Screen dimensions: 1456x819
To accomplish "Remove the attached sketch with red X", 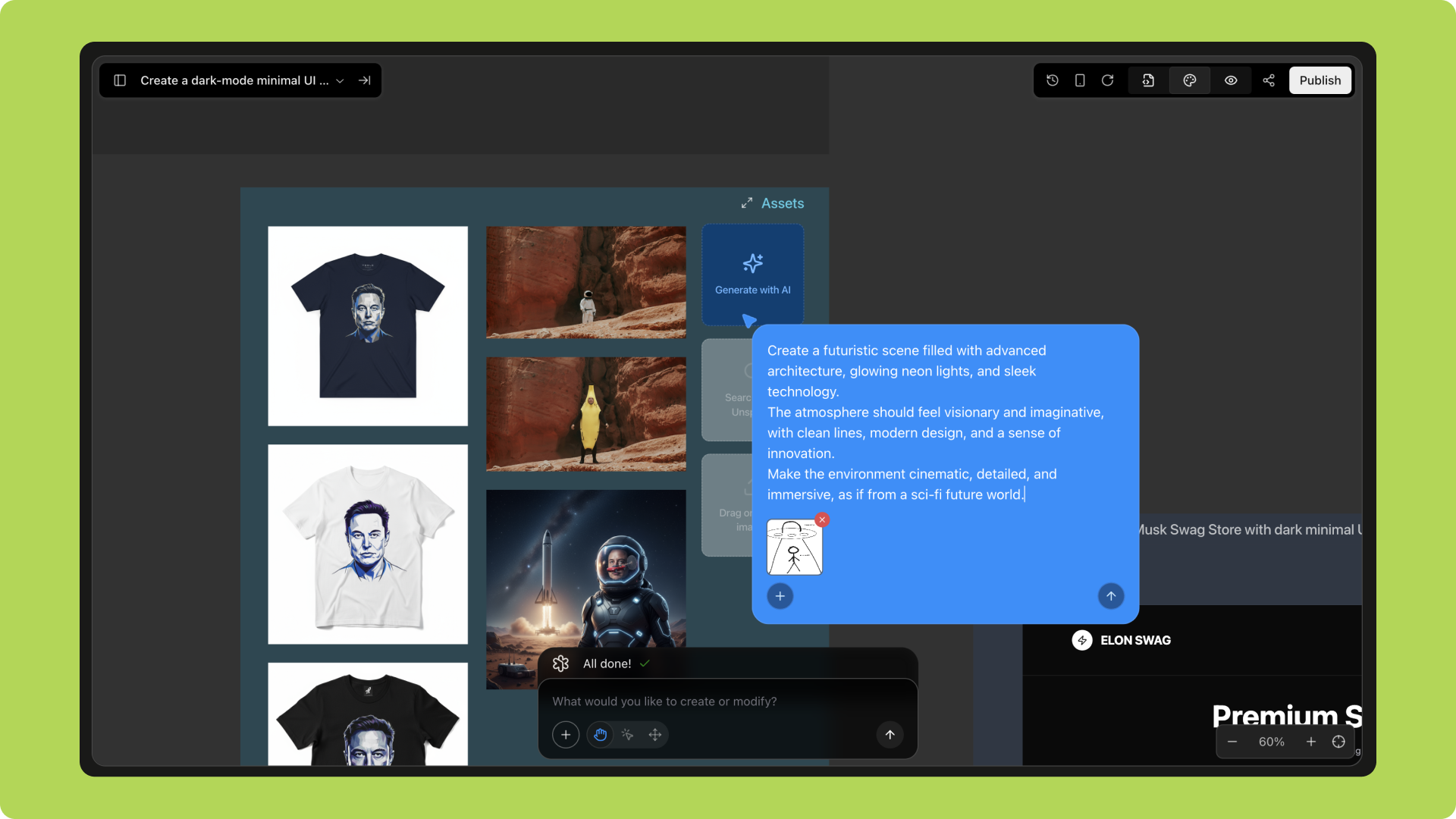I will click(822, 520).
